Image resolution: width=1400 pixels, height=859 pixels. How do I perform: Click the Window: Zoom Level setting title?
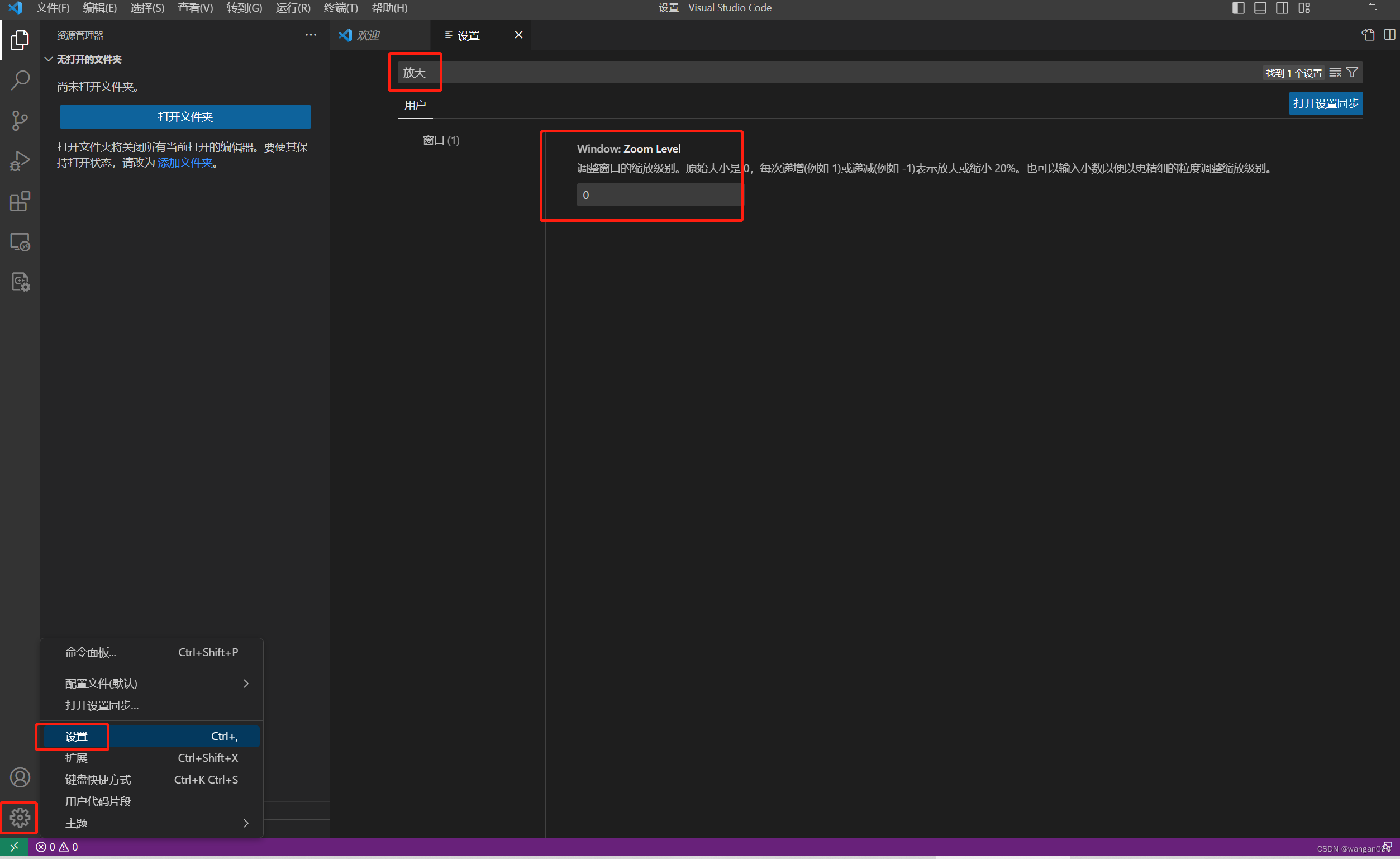click(628, 148)
